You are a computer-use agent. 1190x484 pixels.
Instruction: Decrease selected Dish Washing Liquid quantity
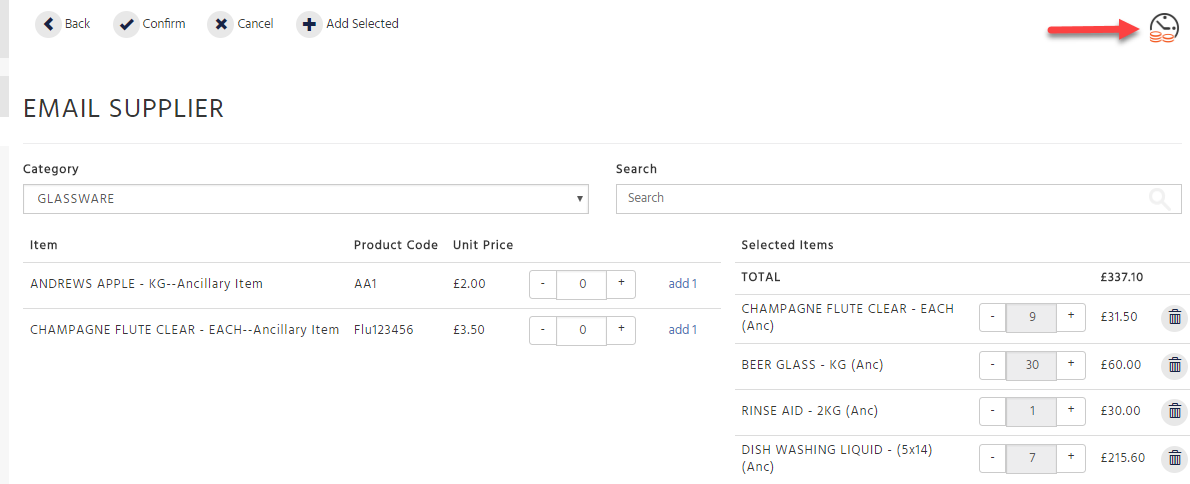(993, 458)
